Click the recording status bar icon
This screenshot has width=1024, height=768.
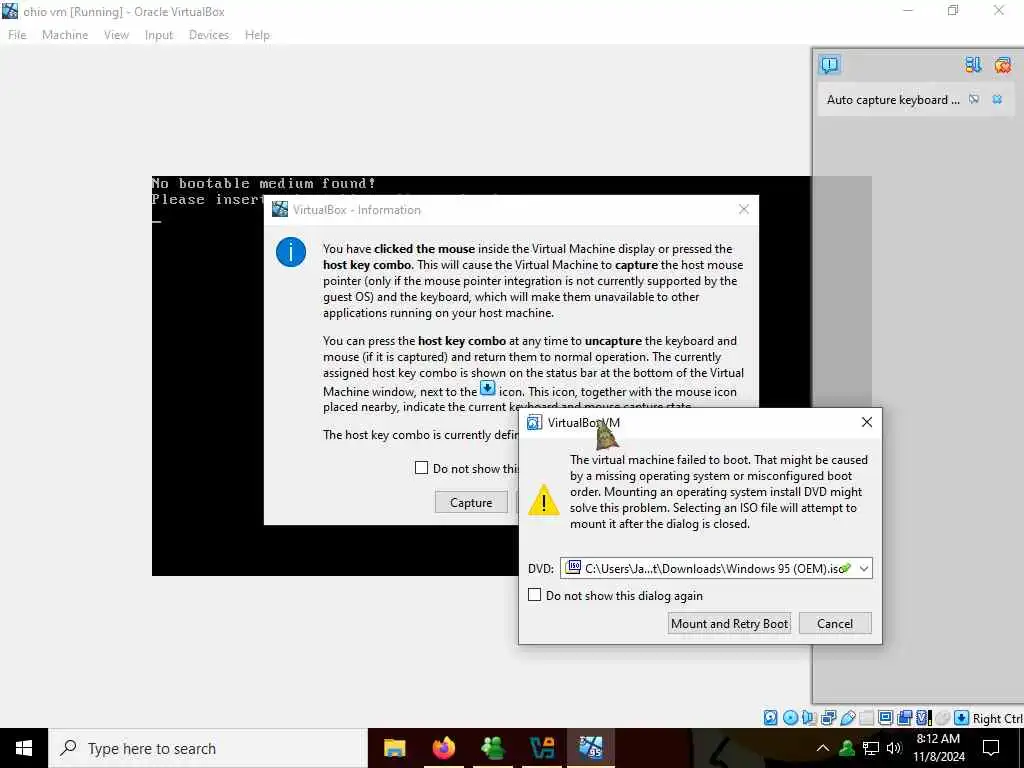point(904,718)
